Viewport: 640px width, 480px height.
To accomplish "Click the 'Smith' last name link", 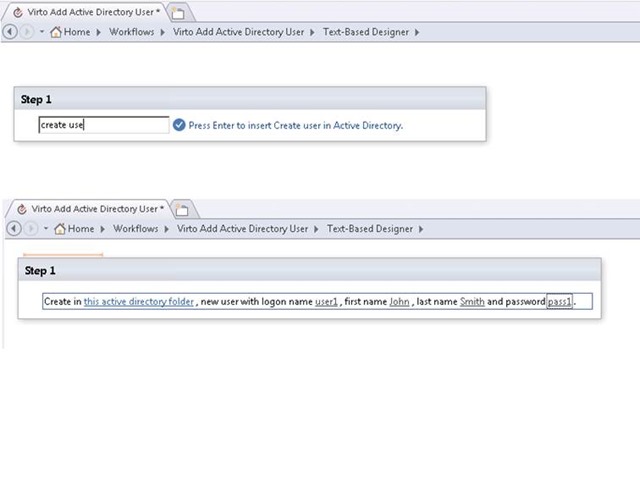I will (x=472, y=301).
